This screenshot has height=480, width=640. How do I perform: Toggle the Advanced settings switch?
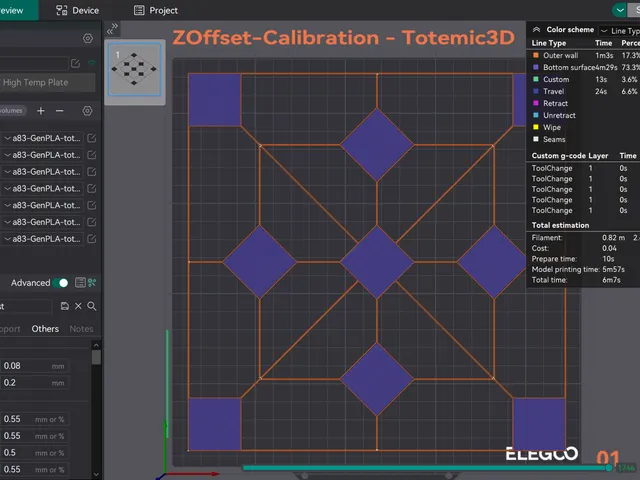coord(61,282)
